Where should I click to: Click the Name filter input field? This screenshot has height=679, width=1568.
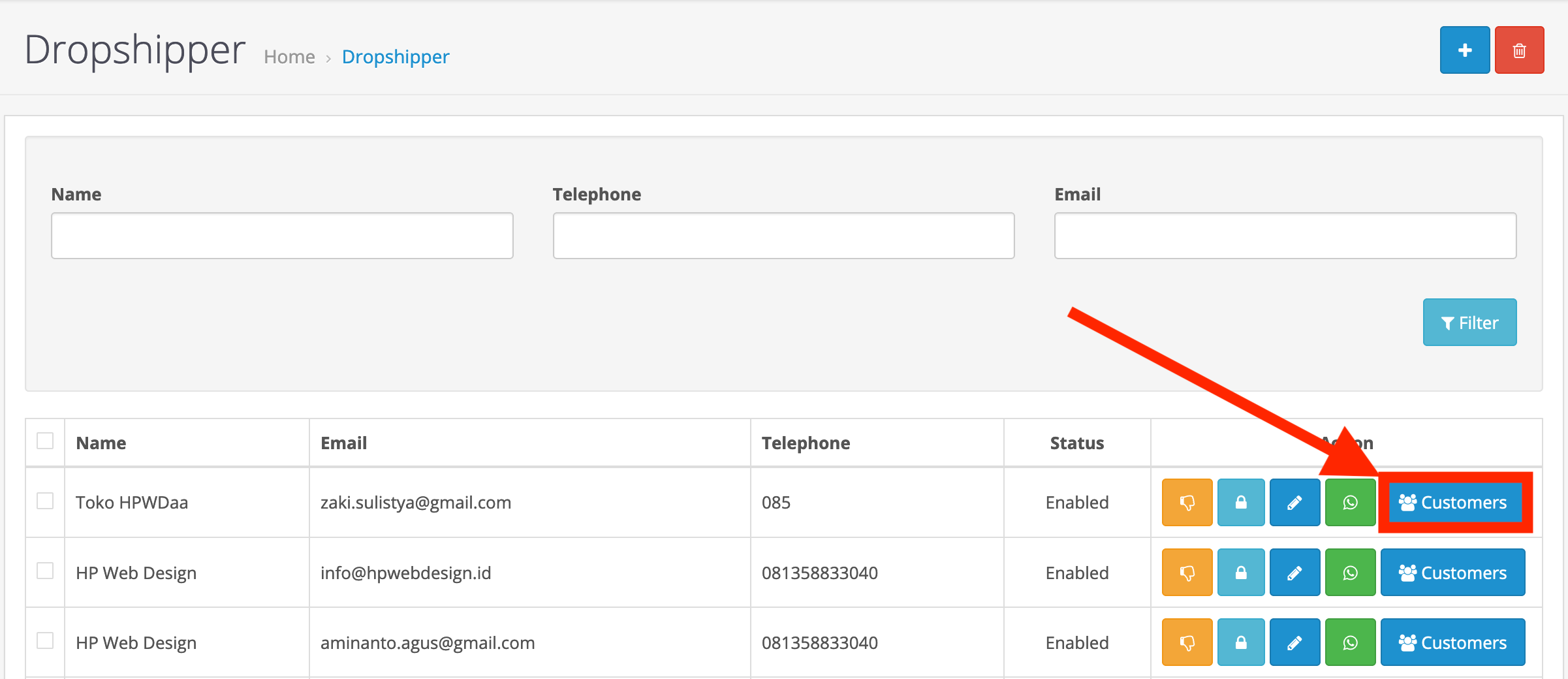tap(282, 236)
